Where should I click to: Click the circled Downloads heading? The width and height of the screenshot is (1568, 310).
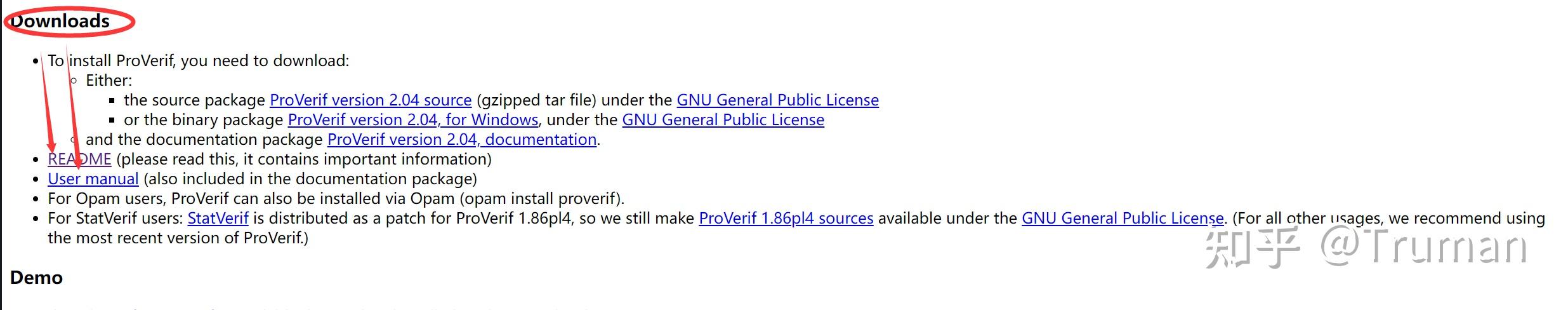61,21
